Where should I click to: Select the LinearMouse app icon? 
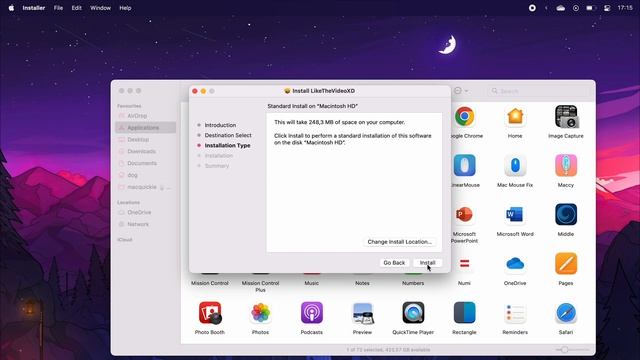click(464, 165)
